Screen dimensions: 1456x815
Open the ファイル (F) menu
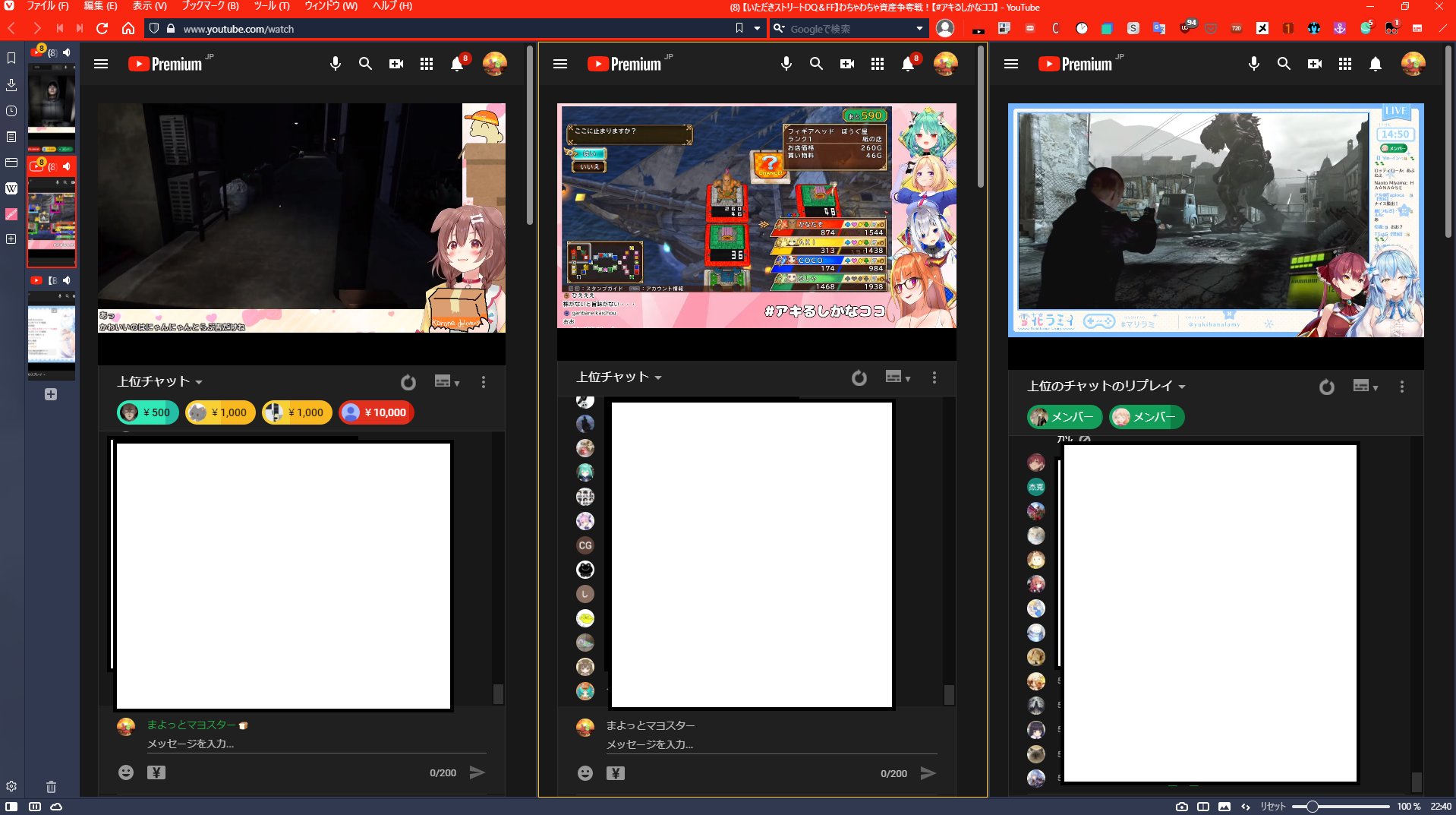[x=47, y=6]
